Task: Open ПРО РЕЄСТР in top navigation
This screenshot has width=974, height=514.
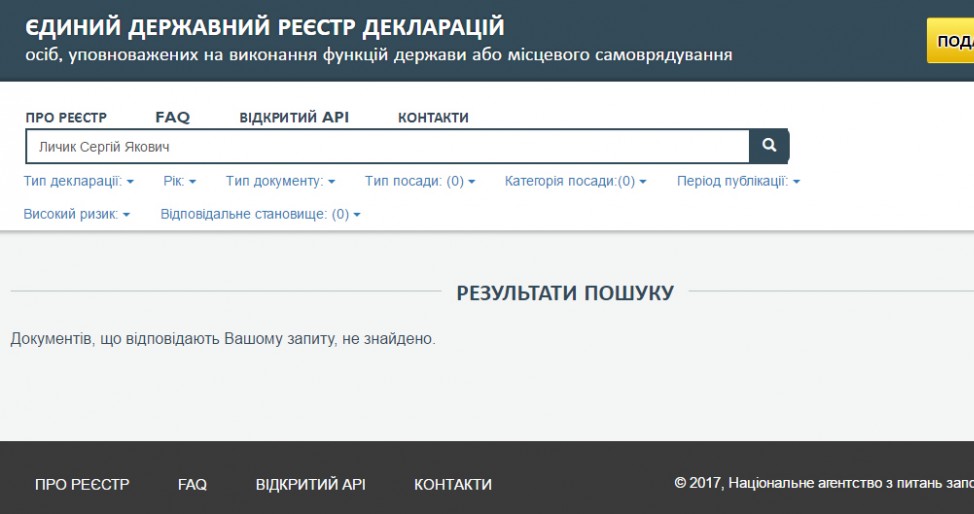Action: (66, 118)
